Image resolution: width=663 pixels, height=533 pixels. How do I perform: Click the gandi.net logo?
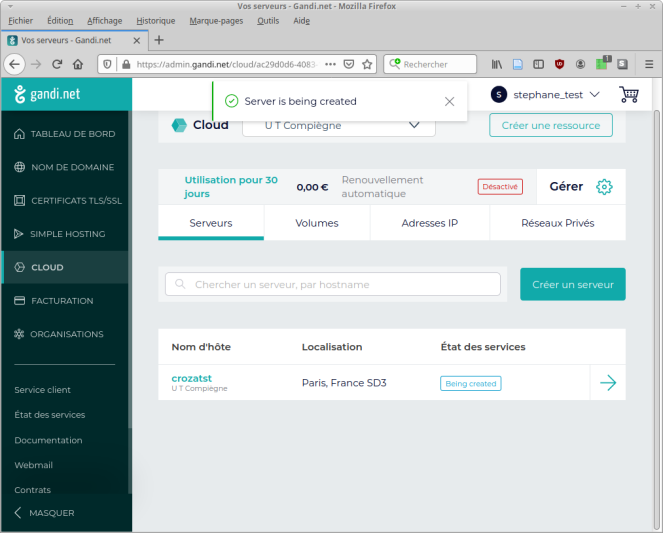point(47,94)
